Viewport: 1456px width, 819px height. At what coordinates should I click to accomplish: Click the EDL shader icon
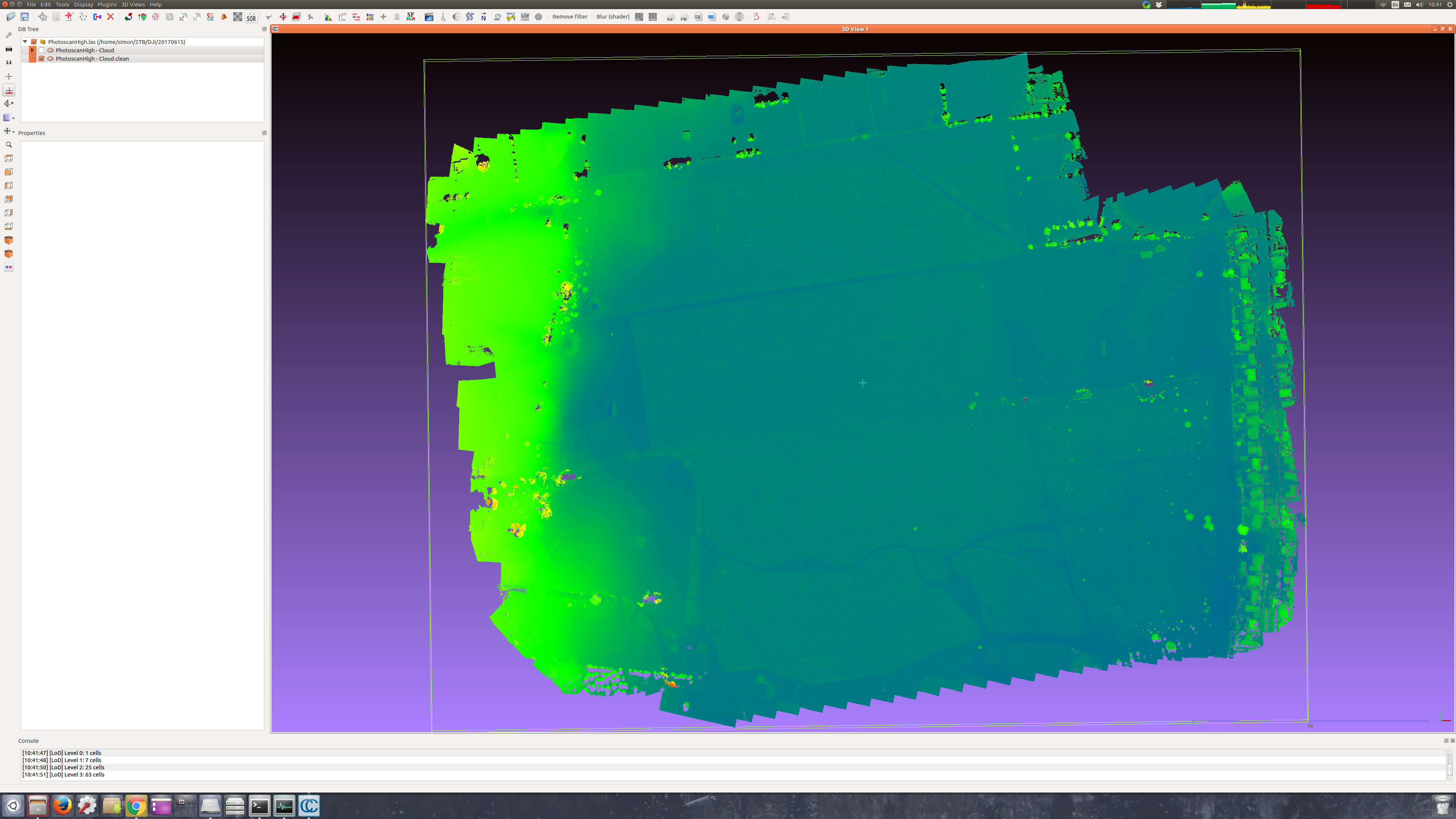point(639,17)
